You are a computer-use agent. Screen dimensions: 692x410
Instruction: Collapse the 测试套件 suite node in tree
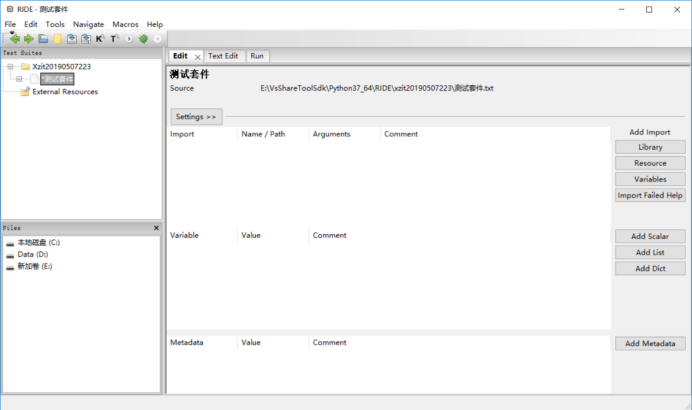tap(19, 79)
